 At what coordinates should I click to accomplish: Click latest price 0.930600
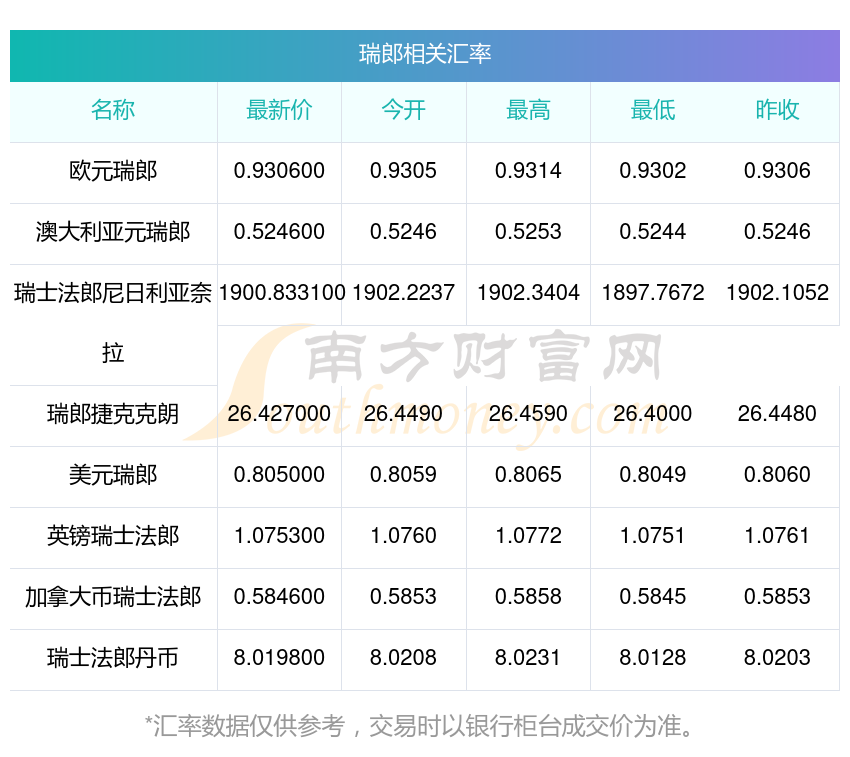pos(279,171)
